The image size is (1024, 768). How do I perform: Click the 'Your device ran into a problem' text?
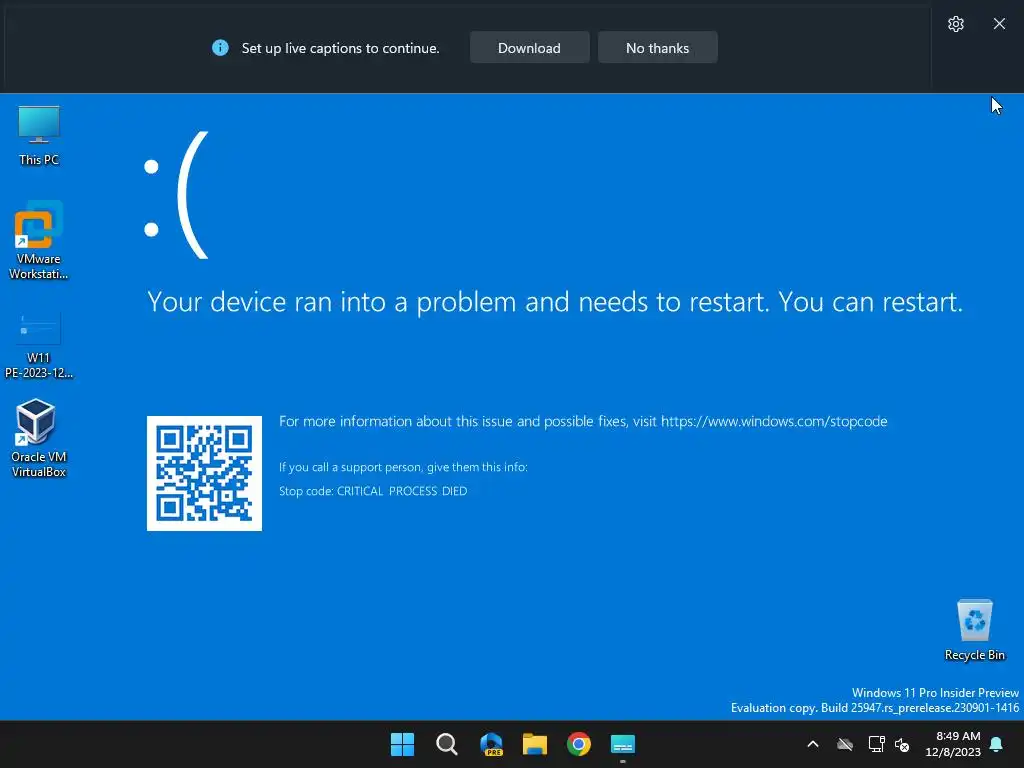[x=555, y=302]
